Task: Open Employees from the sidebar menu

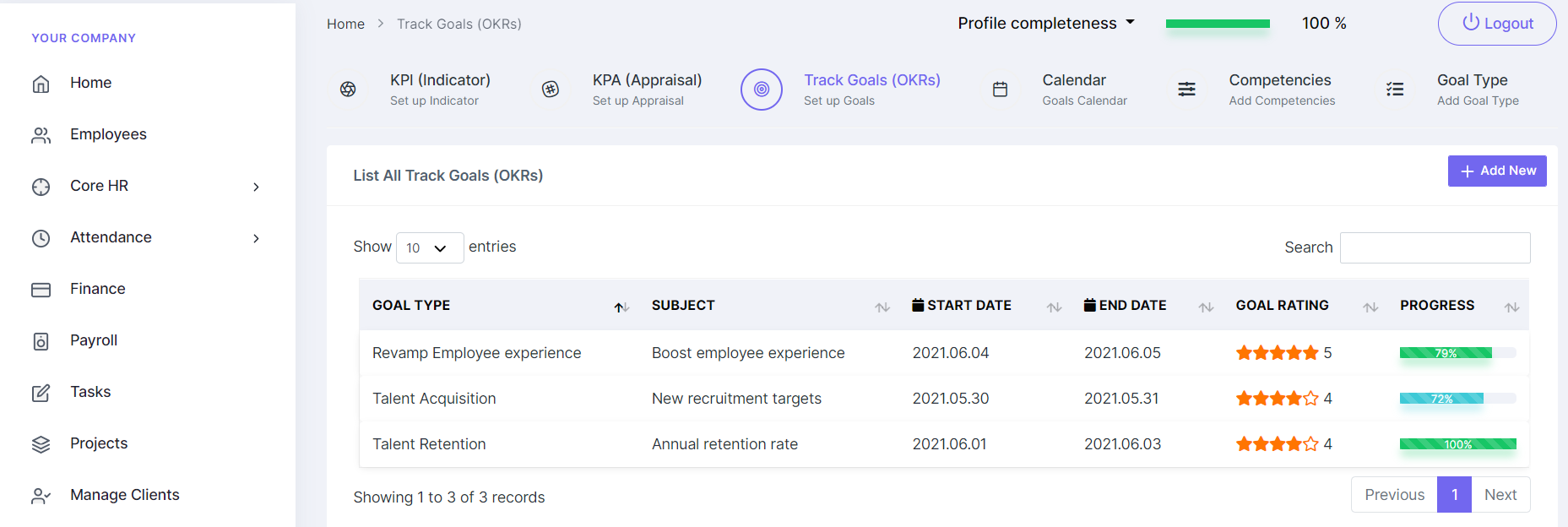Action: [x=108, y=134]
